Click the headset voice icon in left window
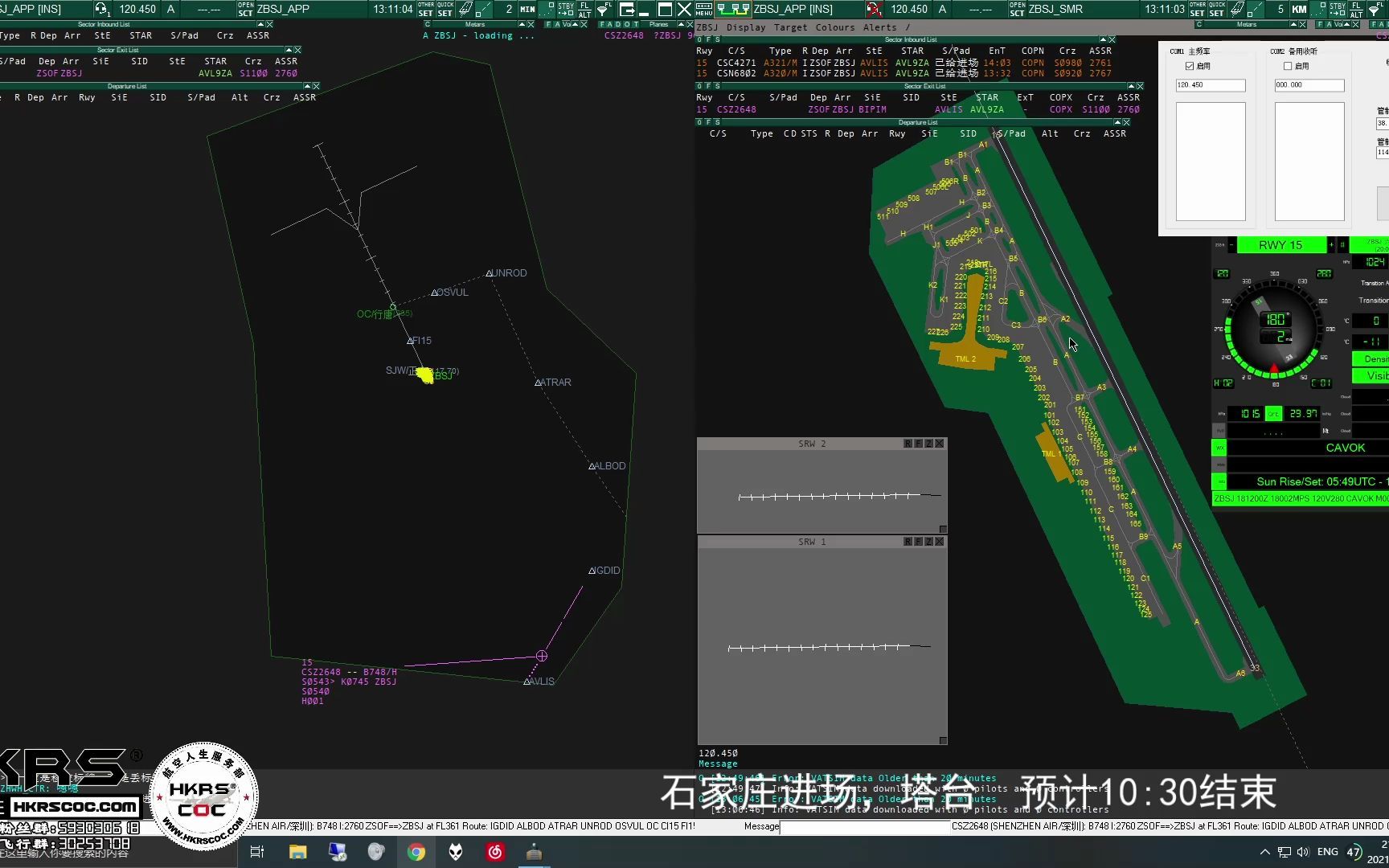The image size is (1389, 868). tap(101, 9)
